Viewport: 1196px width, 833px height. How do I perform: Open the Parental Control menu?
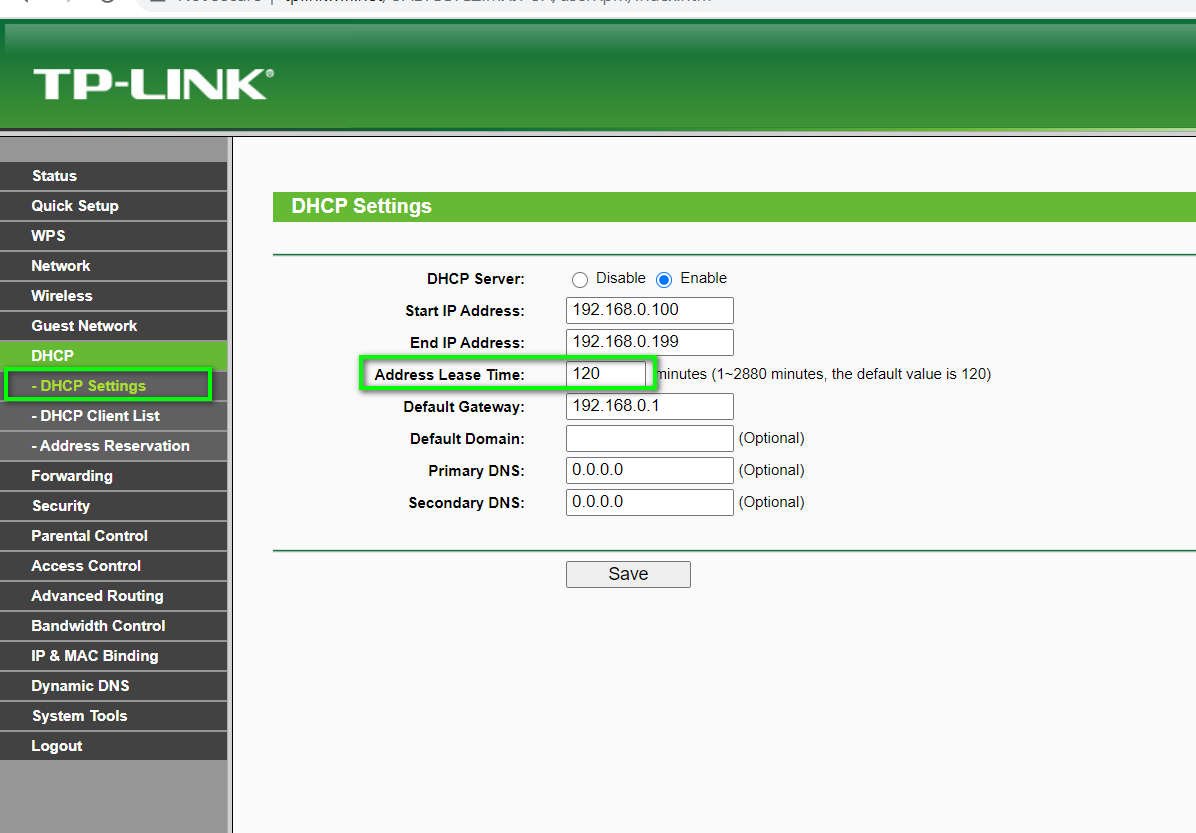[89, 536]
